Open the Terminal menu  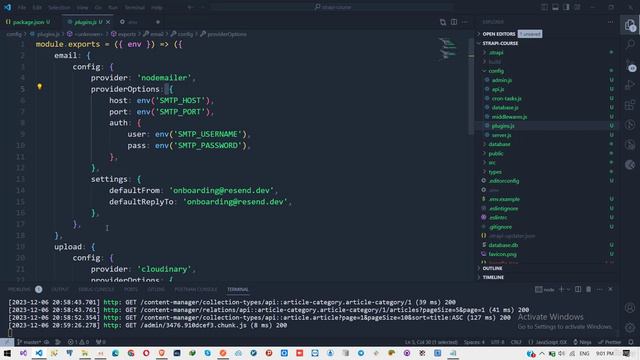(135, 7)
